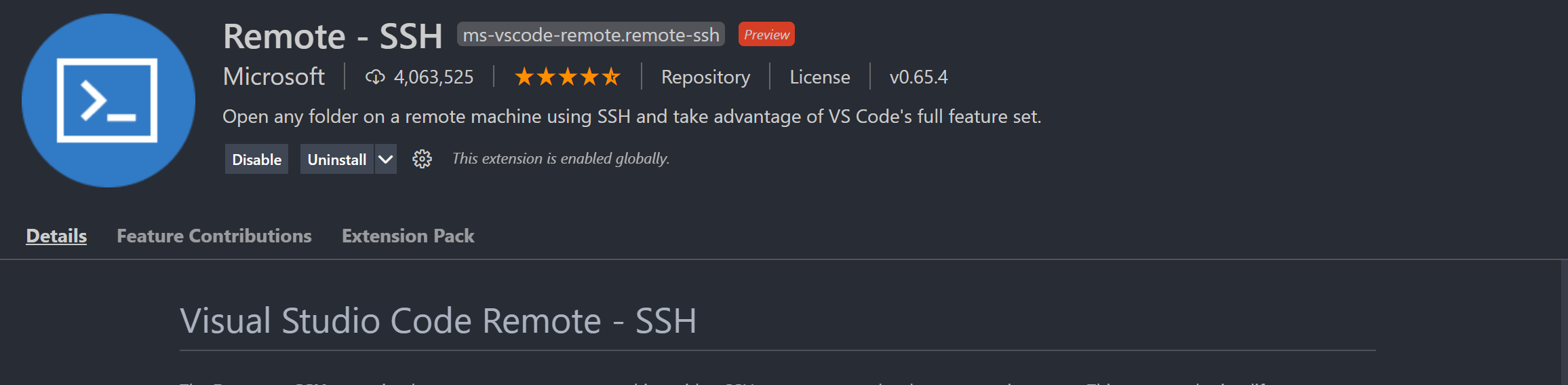Click the Preview badge
1568x385 pixels.
tap(766, 35)
